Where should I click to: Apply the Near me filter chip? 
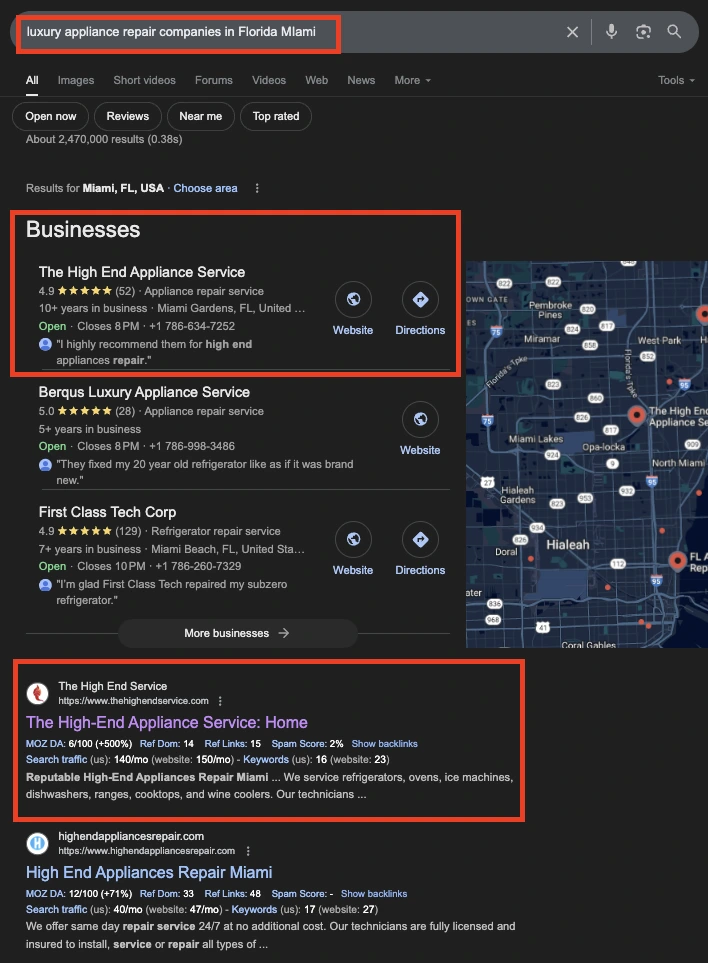click(201, 116)
